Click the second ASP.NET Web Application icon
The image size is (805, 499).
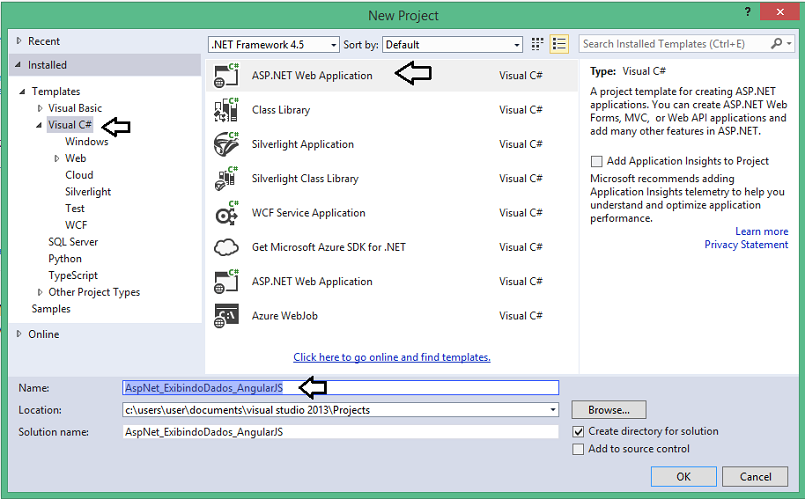pyautogui.click(x=226, y=281)
